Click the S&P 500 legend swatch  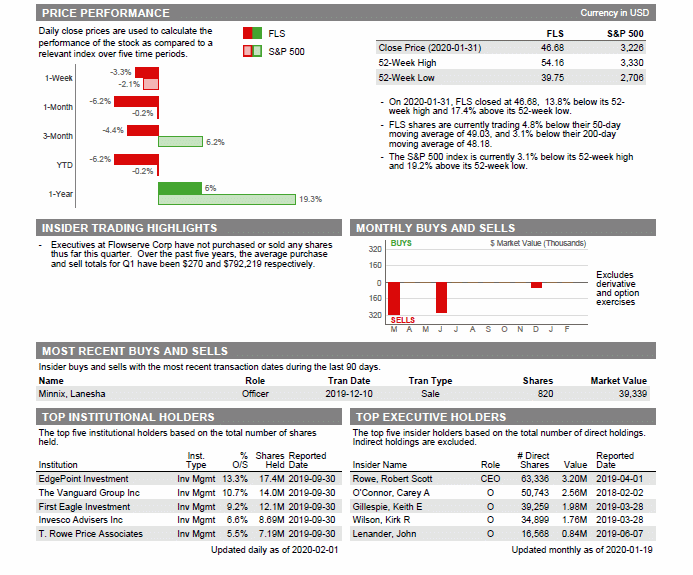[252, 51]
